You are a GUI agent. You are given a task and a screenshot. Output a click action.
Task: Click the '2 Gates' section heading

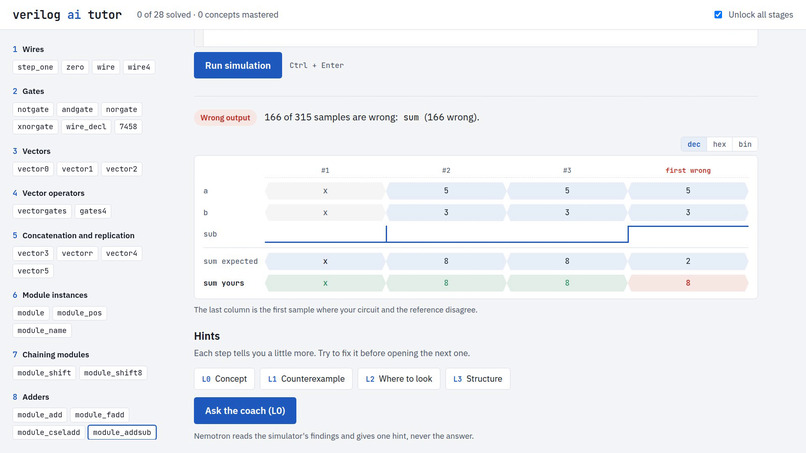pos(28,92)
